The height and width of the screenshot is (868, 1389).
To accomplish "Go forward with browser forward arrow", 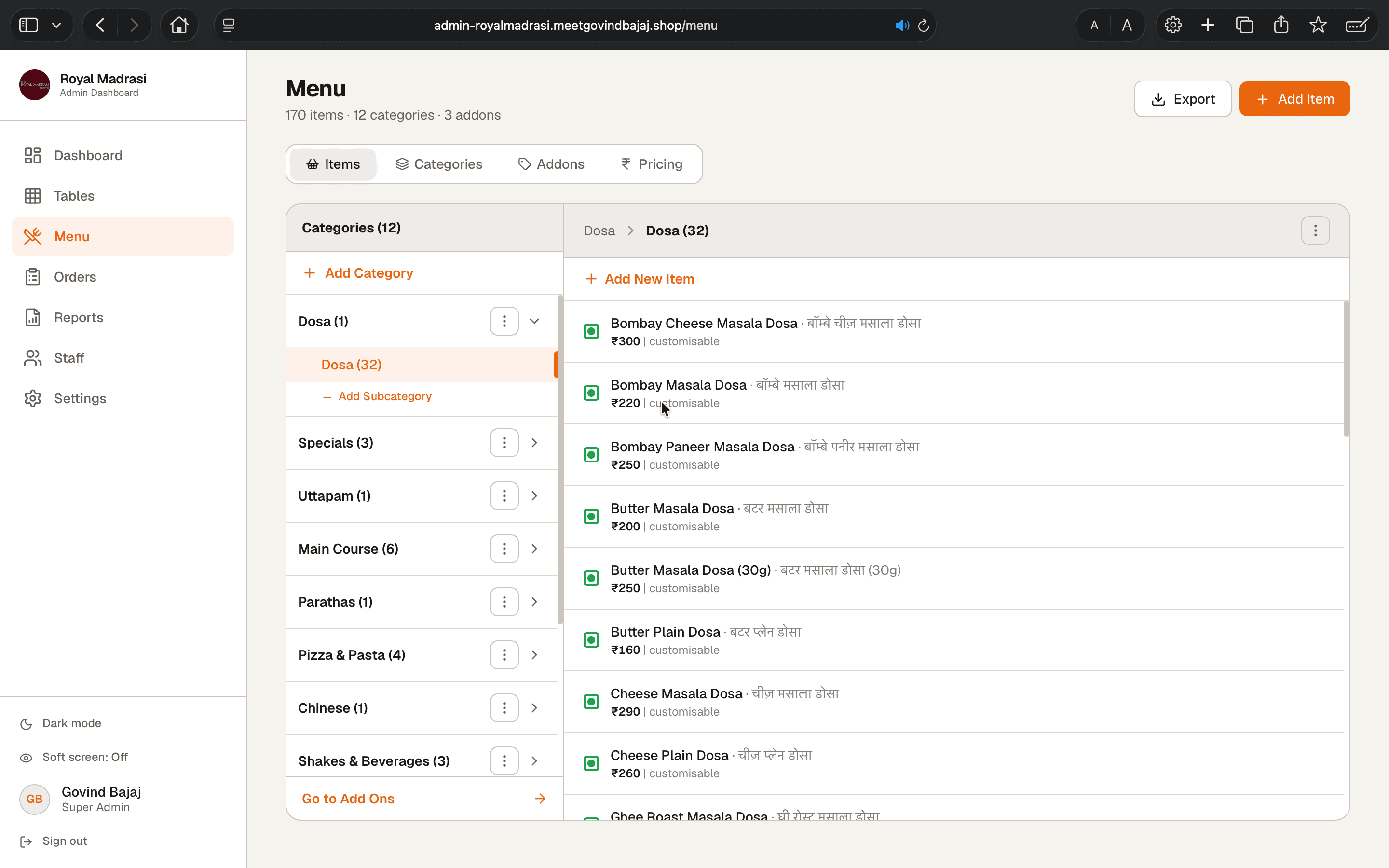I will pos(134,25).
